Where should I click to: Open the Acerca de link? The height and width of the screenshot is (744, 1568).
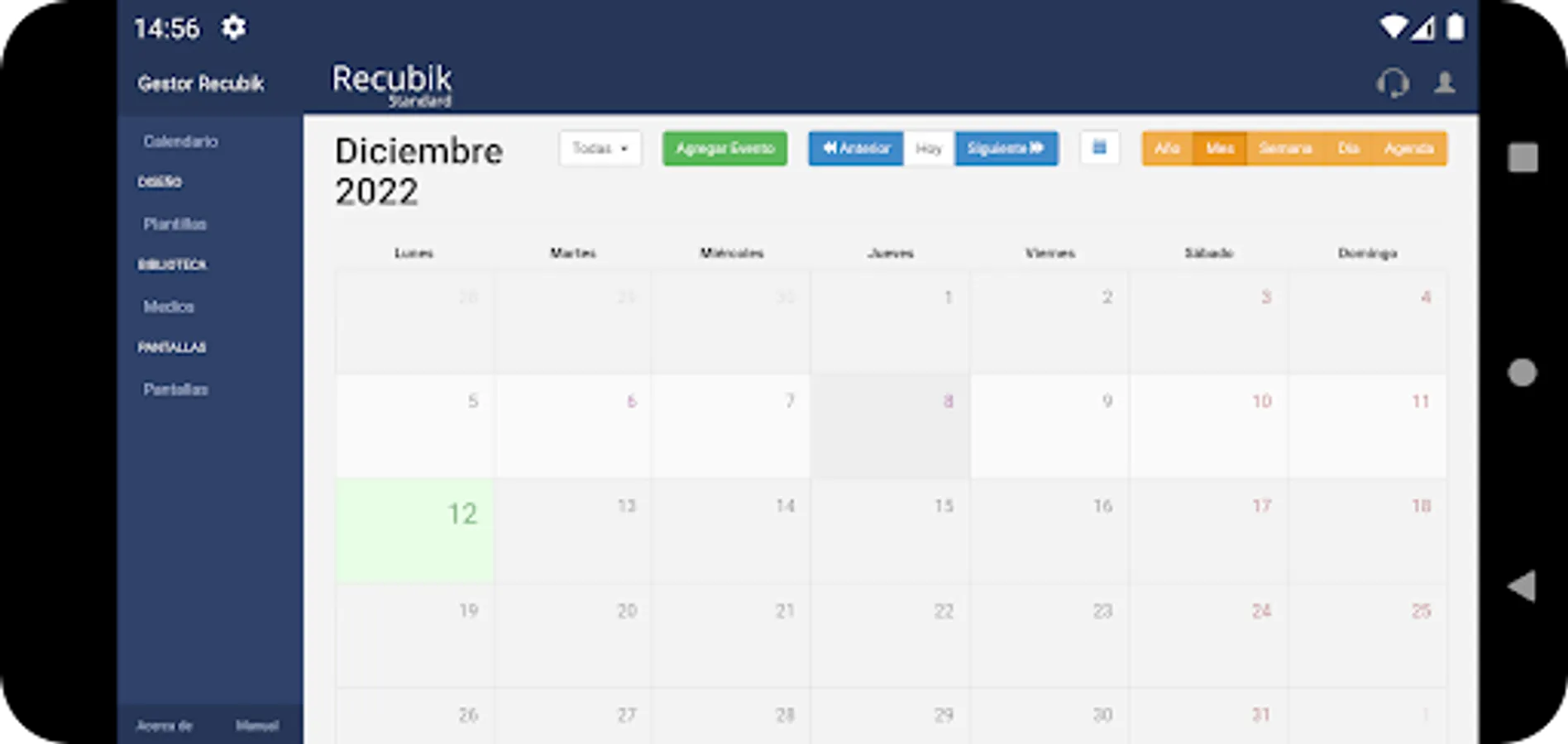tap(164, 726)
